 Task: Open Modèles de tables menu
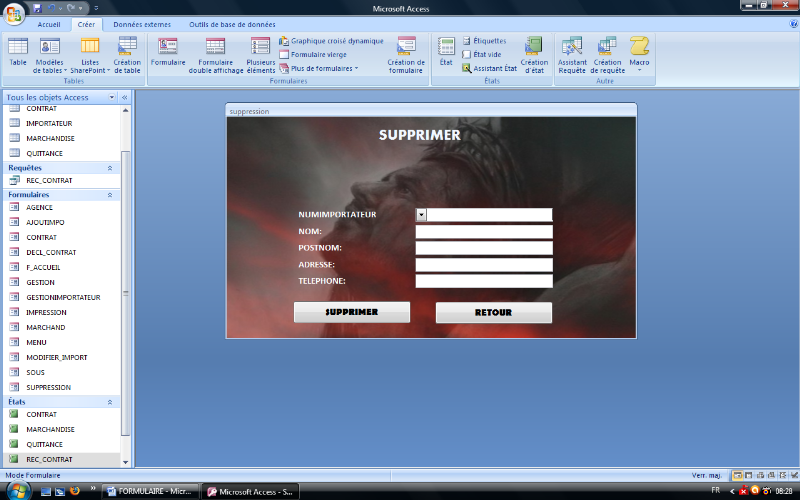pos(49,55)
